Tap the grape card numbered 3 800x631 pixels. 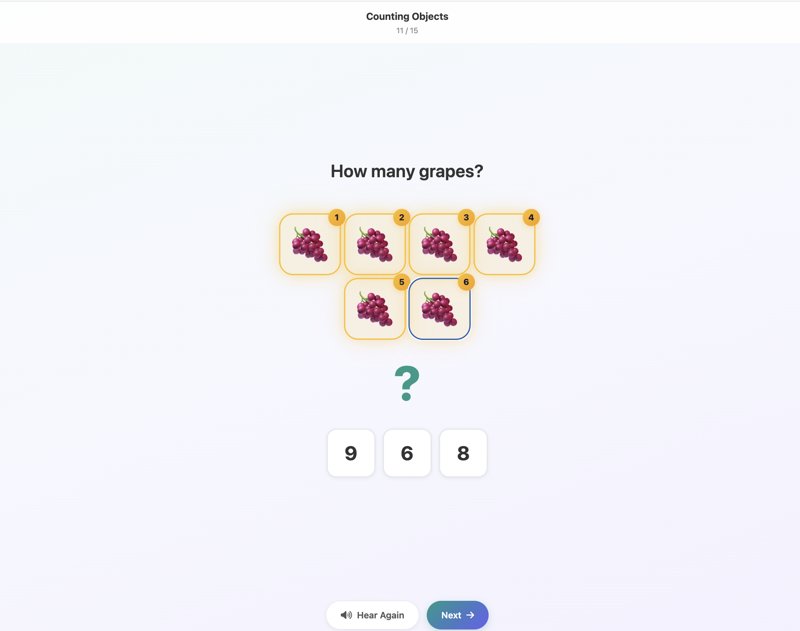[x=439, y=244]
